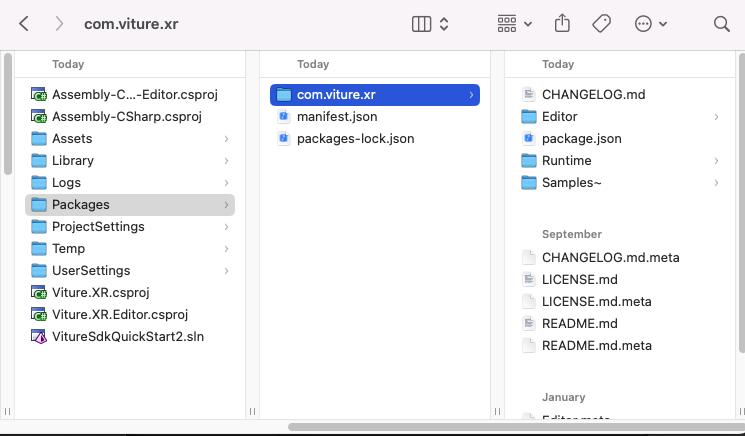Go forward with the right arrow button

tap(59, 23)
